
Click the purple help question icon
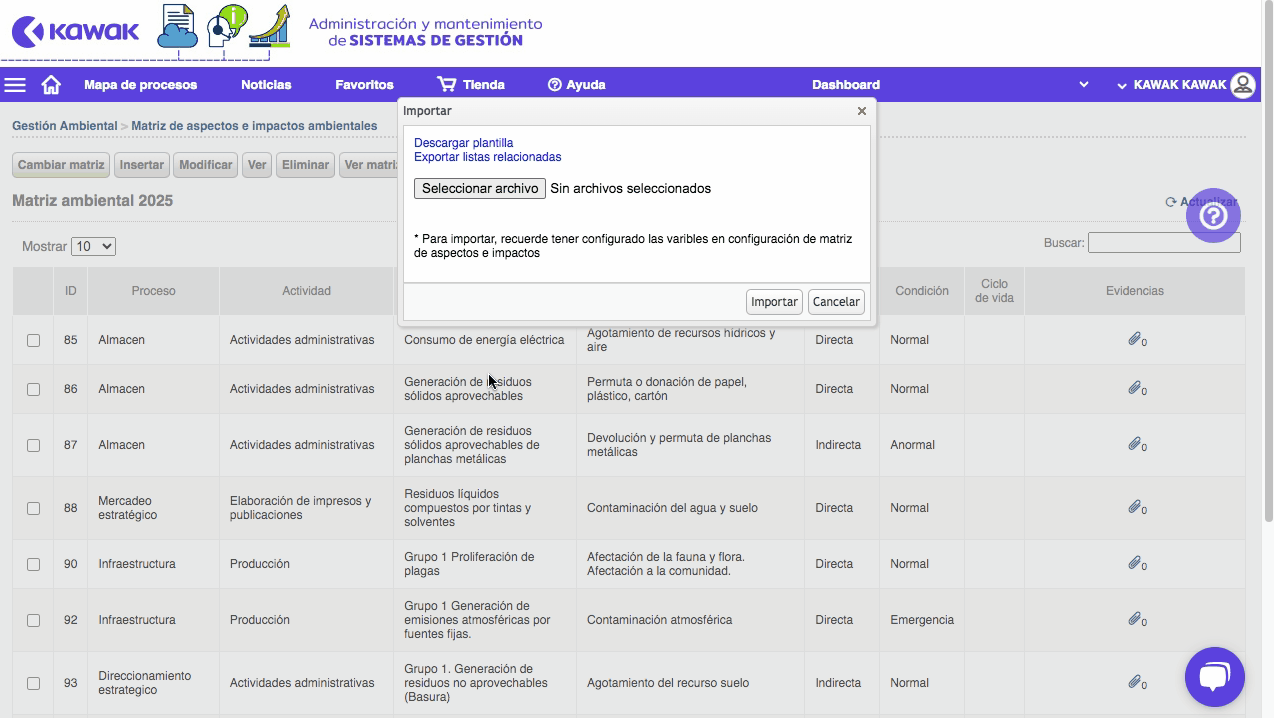click(1213, 215)
